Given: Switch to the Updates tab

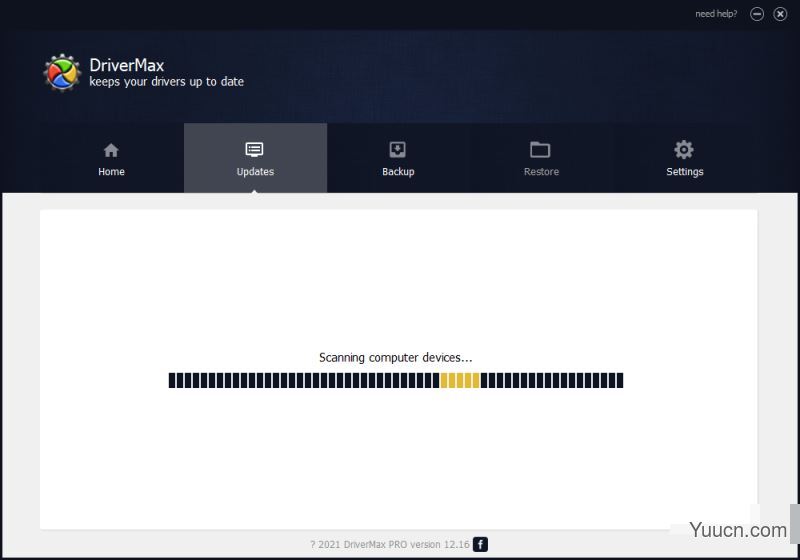Looking at the screenshot, I should (x=255, y=159).
